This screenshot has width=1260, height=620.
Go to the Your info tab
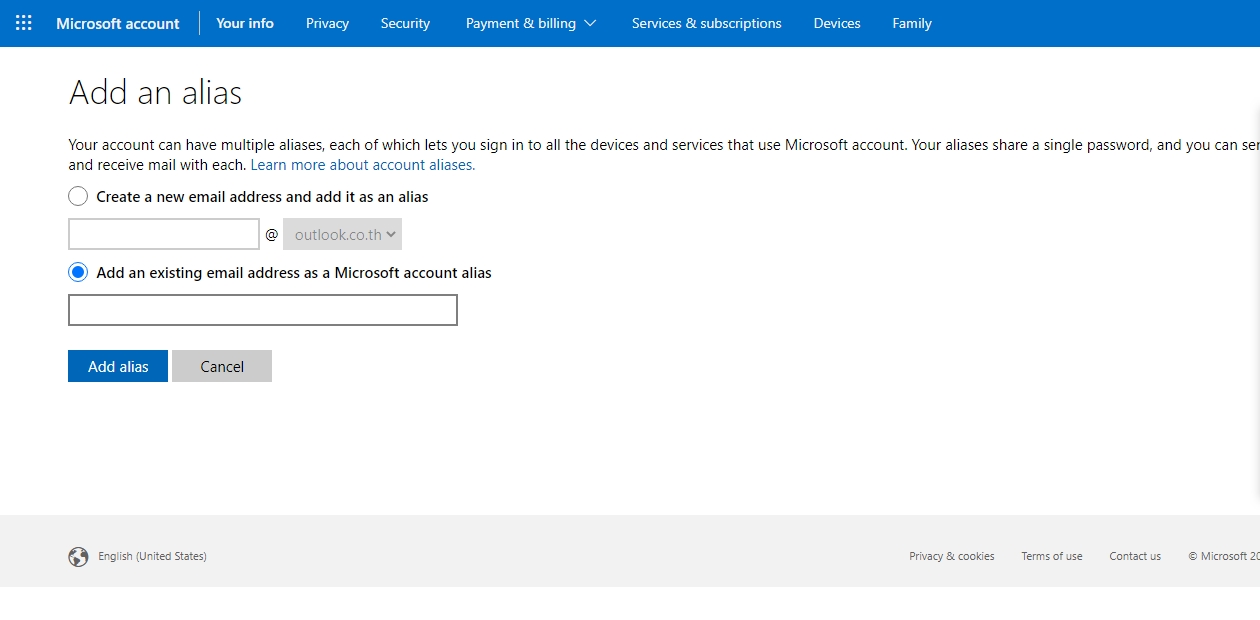coord(245,23)
